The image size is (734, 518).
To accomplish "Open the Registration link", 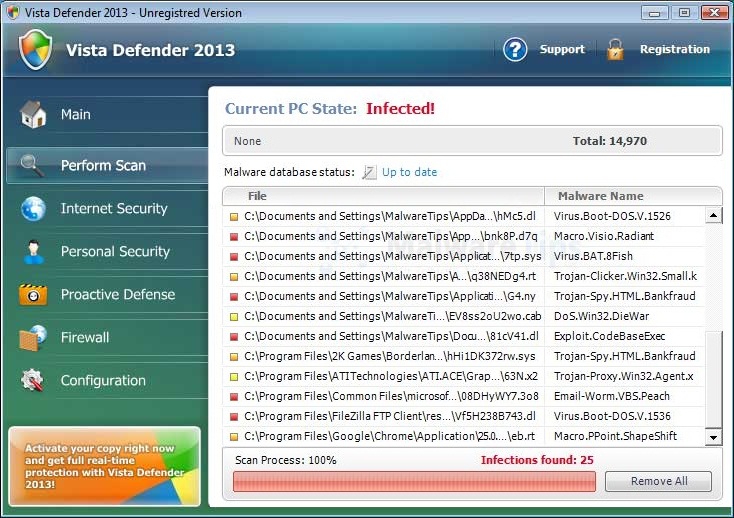I will (x=675, y=49).
